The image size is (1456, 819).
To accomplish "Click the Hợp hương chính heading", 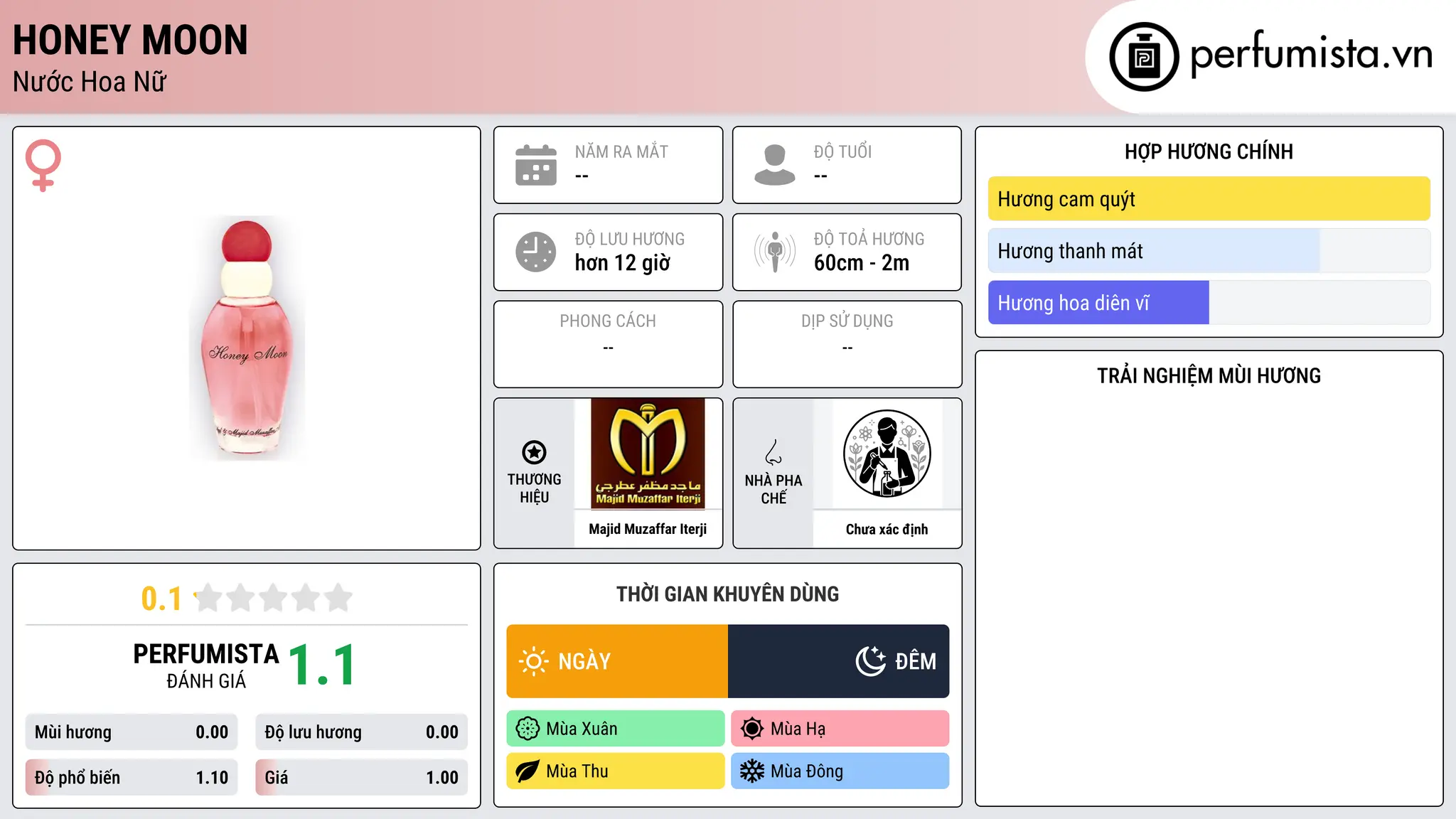I will coord(1209,151).
